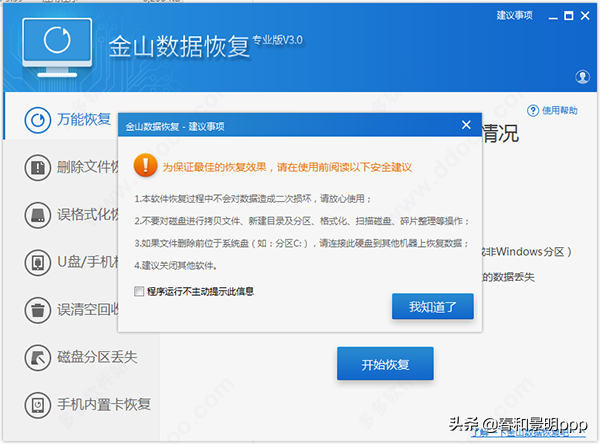The height and width of the screenshot is (444, 600).
Task: Click the monitor logo in header
Action: (x=57, y=47)
